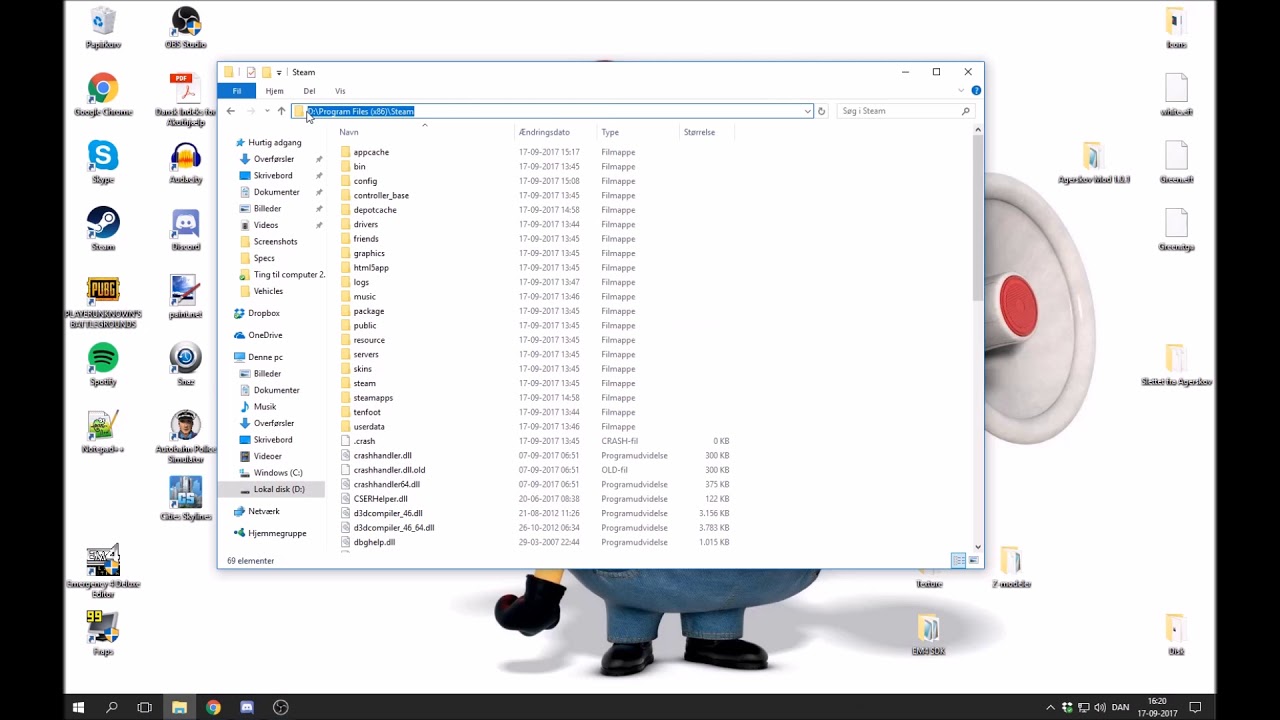The width and height of the screenshot is (1280, 720).
Task: Expand the ribbon with the chevron arrow
Action: [x=961, y=91]
